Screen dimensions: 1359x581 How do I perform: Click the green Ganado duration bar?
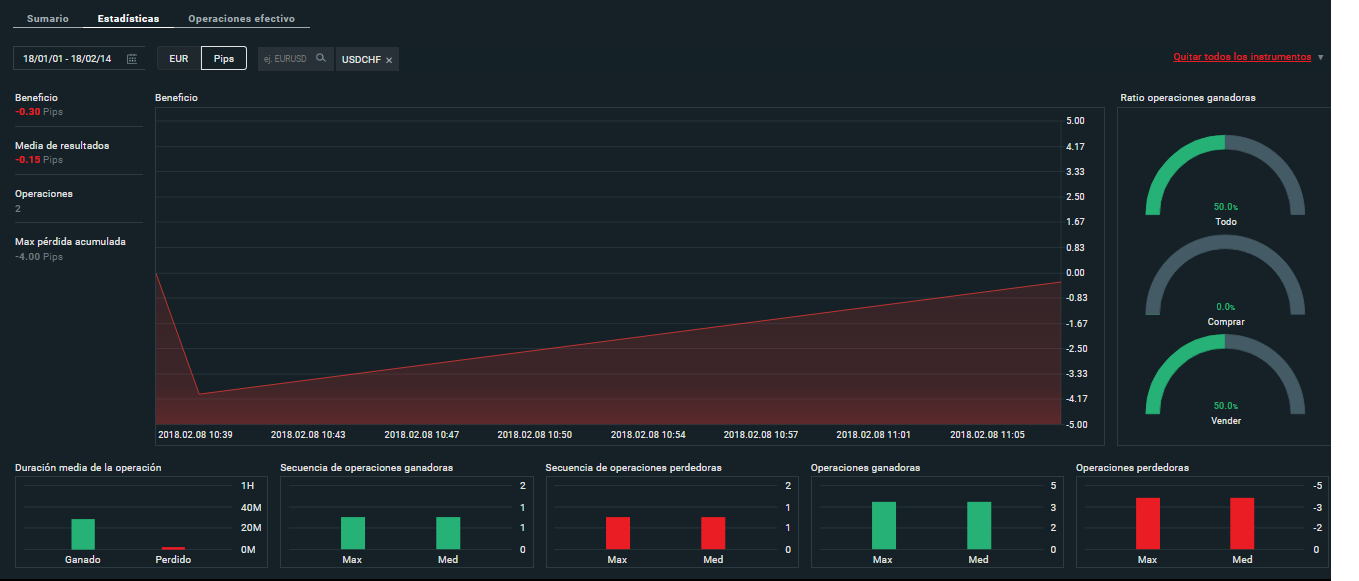pos(83,534)
